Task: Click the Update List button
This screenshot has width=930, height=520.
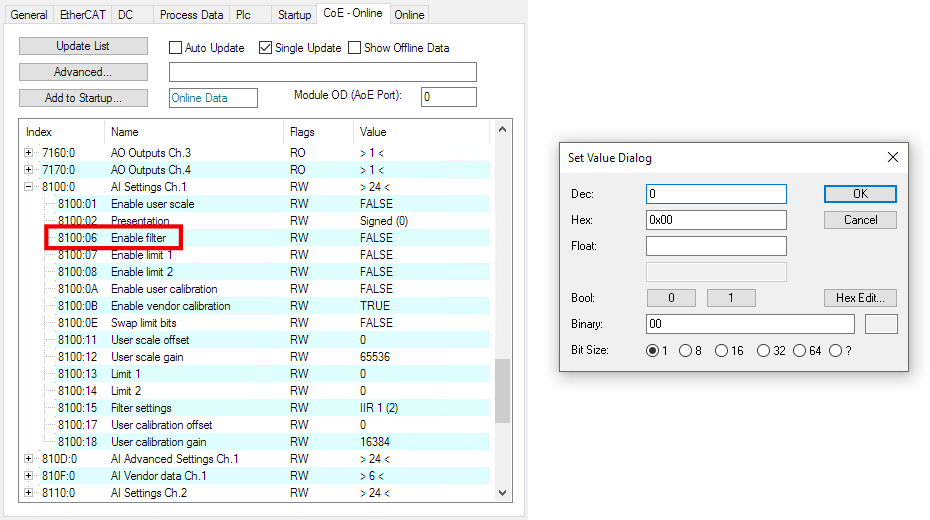Action: pyautogui.click(x=83, y=46)
